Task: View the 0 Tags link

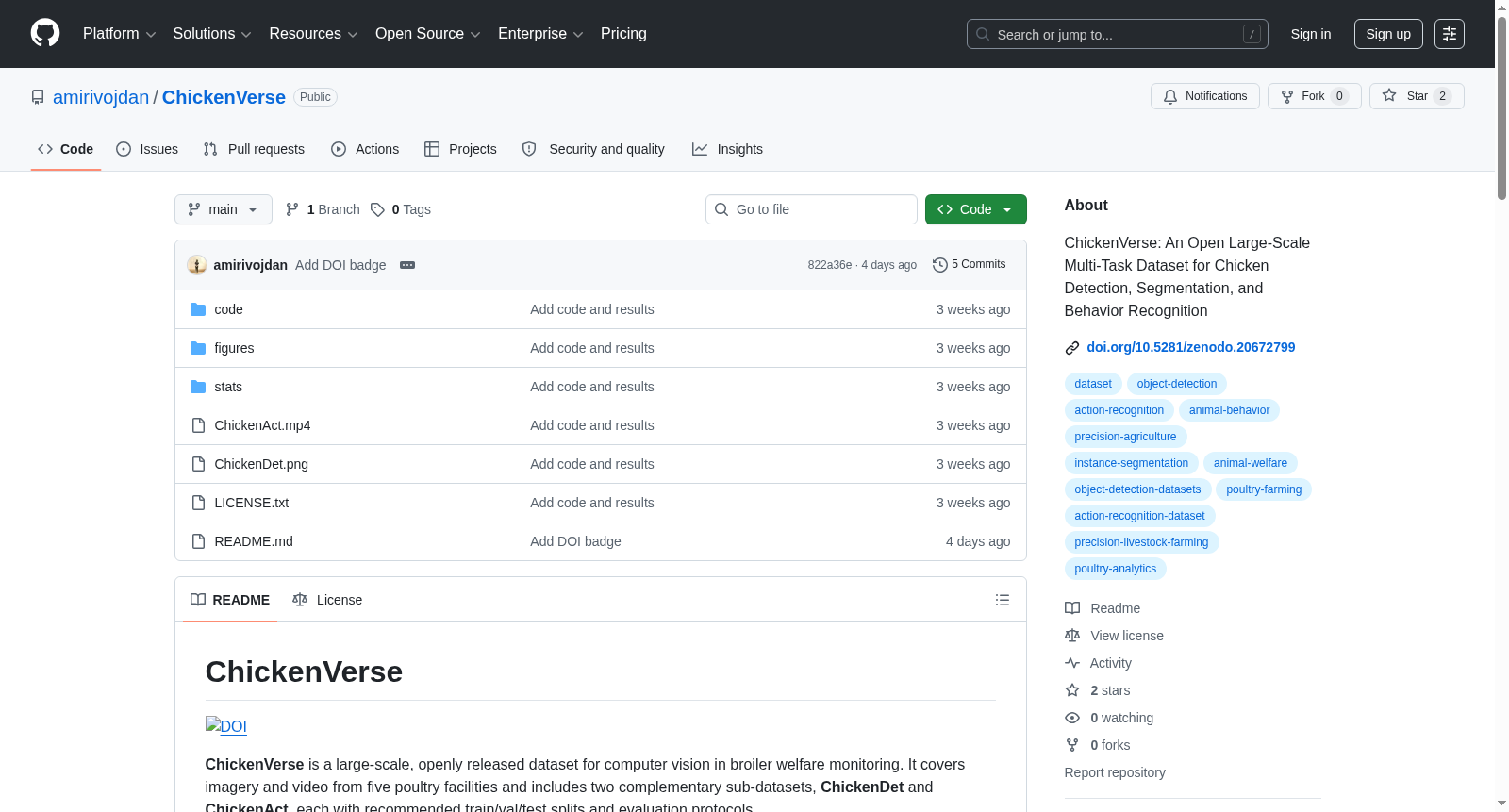Action: coord(401,209)
